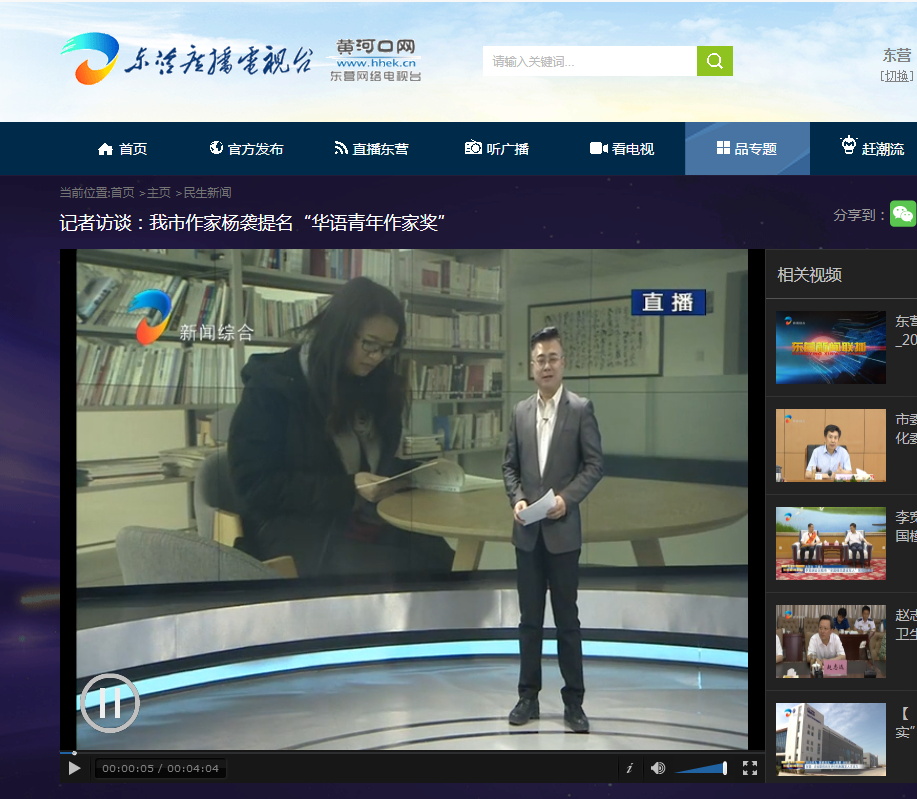Open the 赶潮流 menu item
The height and width of the screenshot is (799, 917).
point(872,149)
